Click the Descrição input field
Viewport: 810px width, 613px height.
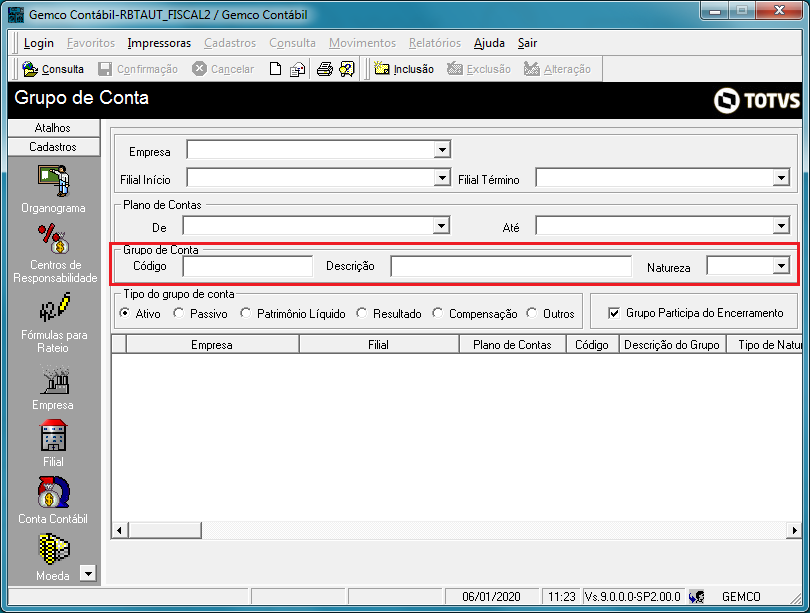tap(511, 266)
